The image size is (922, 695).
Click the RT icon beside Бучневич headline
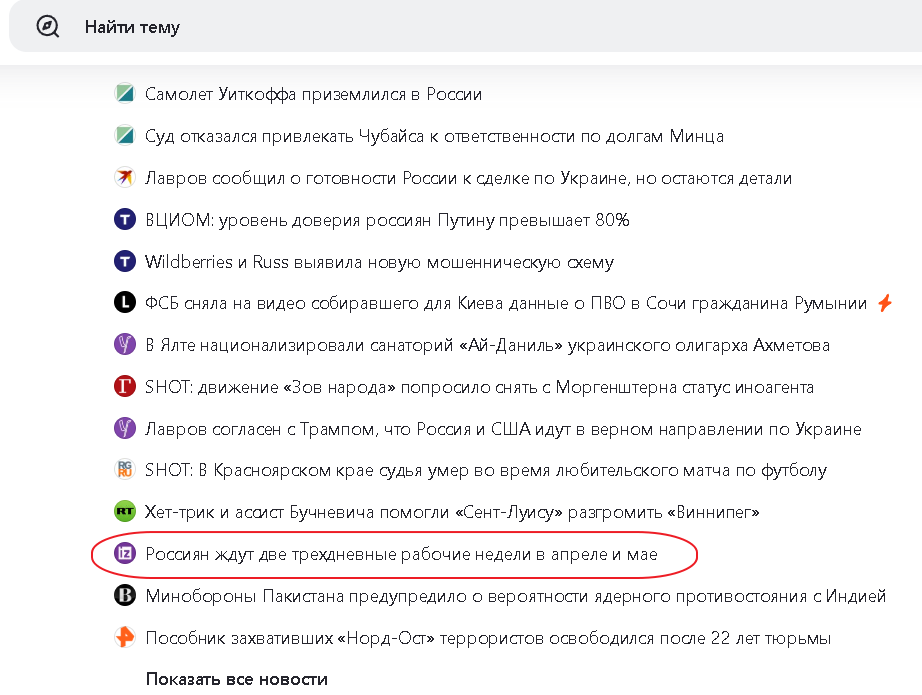[x=124, y=512]
